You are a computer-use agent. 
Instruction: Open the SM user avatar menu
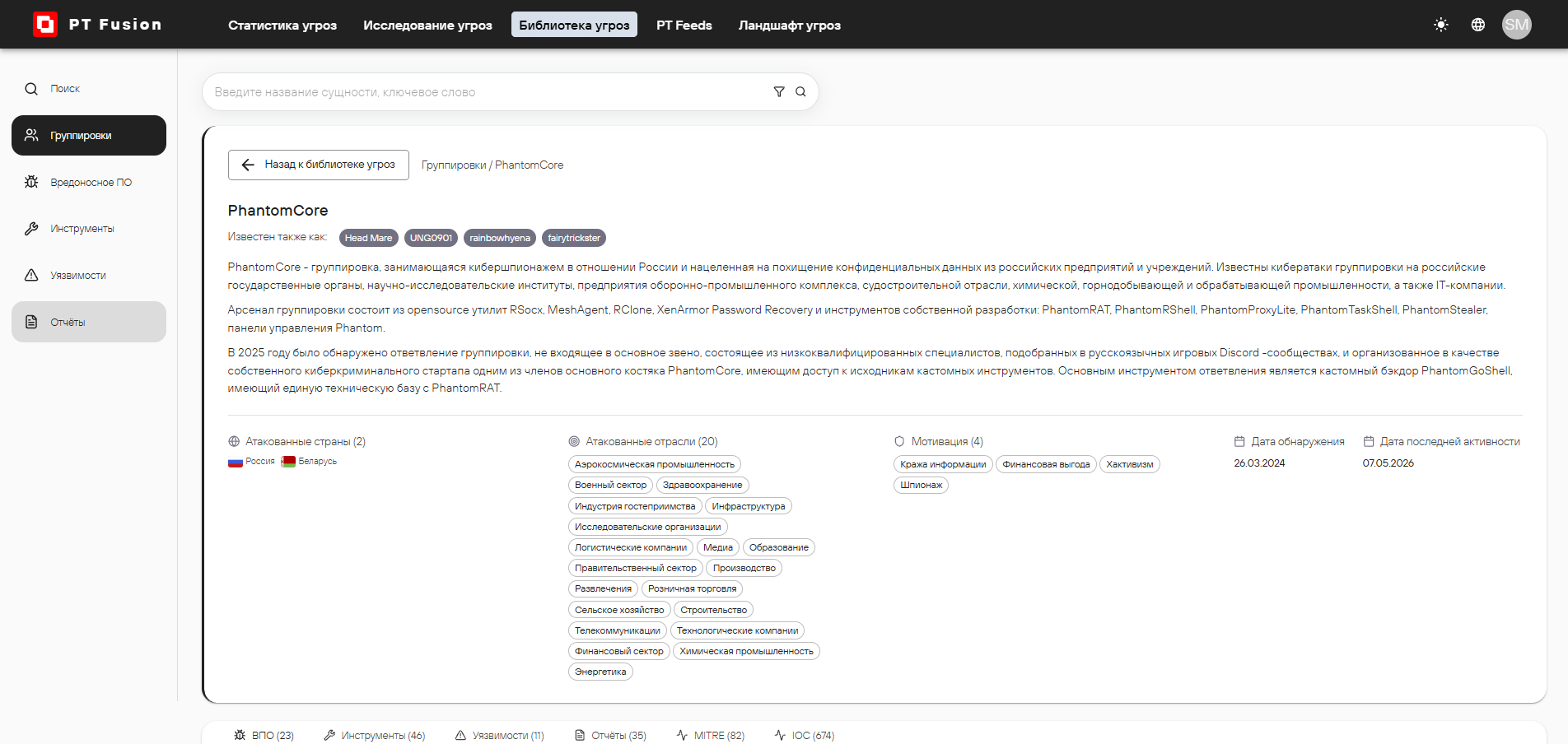[1517, 25]
